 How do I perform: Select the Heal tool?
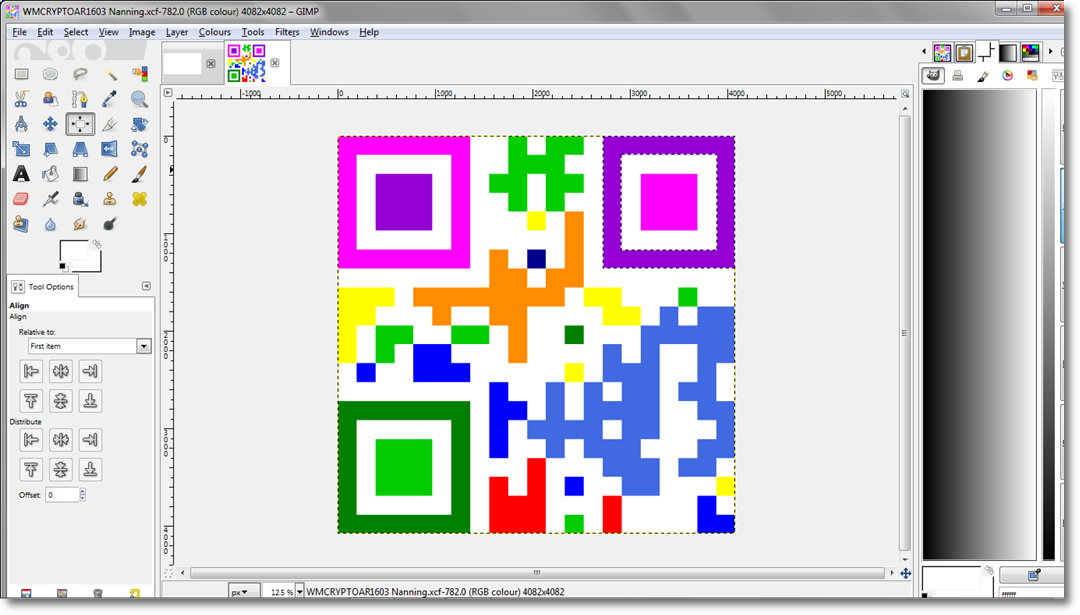[x=139, y=199]
